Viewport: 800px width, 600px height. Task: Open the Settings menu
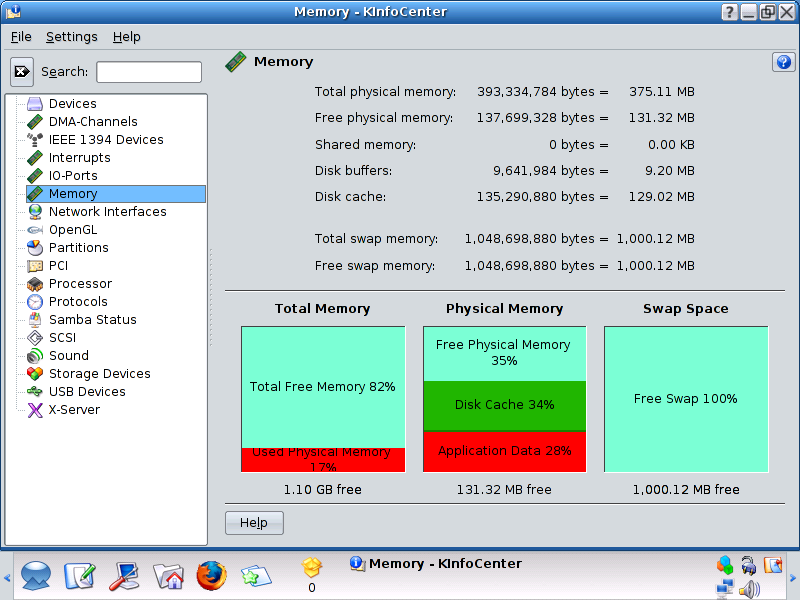tap(71, 37)
